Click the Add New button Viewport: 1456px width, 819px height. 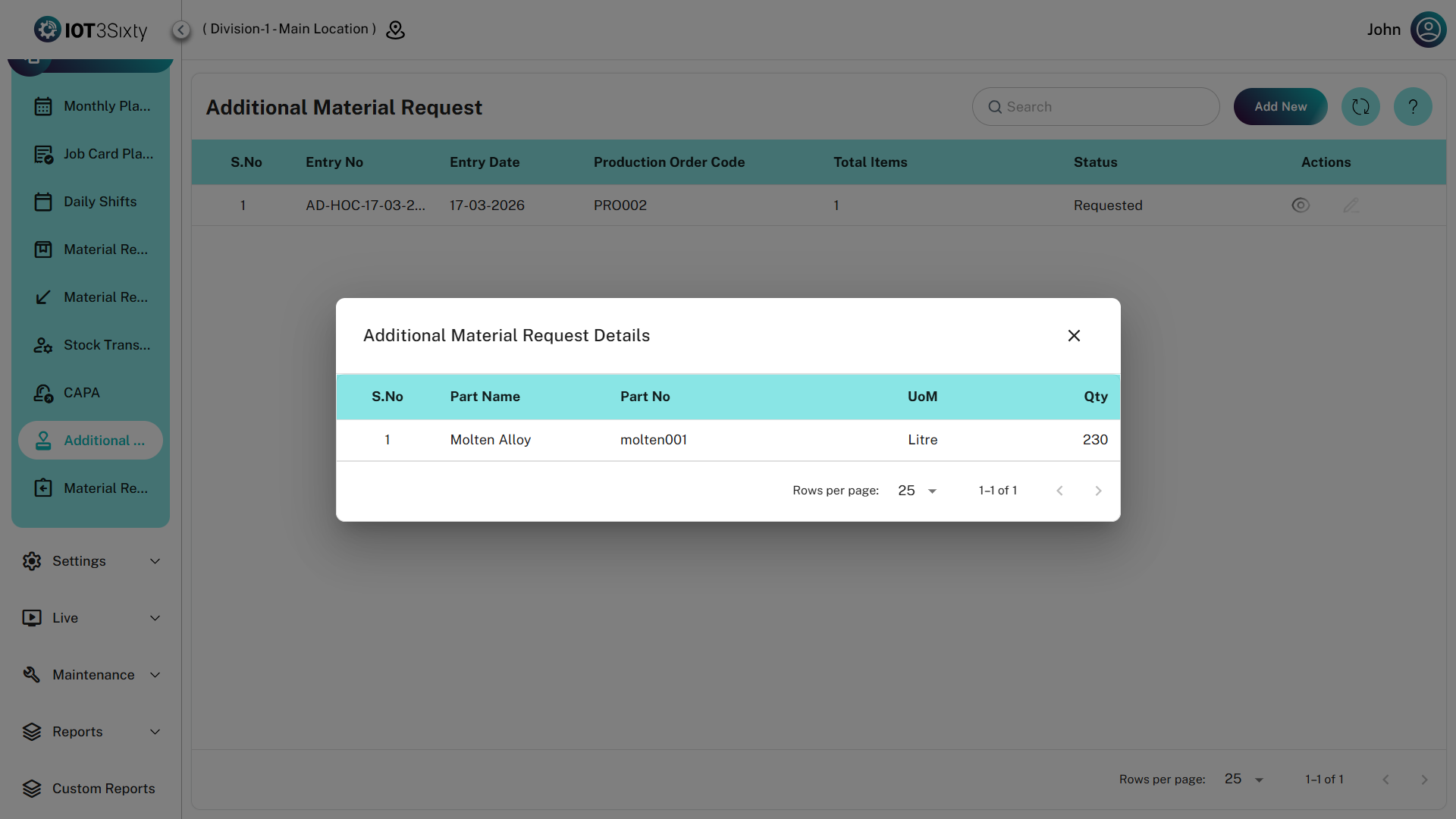tap(1280, 107)
